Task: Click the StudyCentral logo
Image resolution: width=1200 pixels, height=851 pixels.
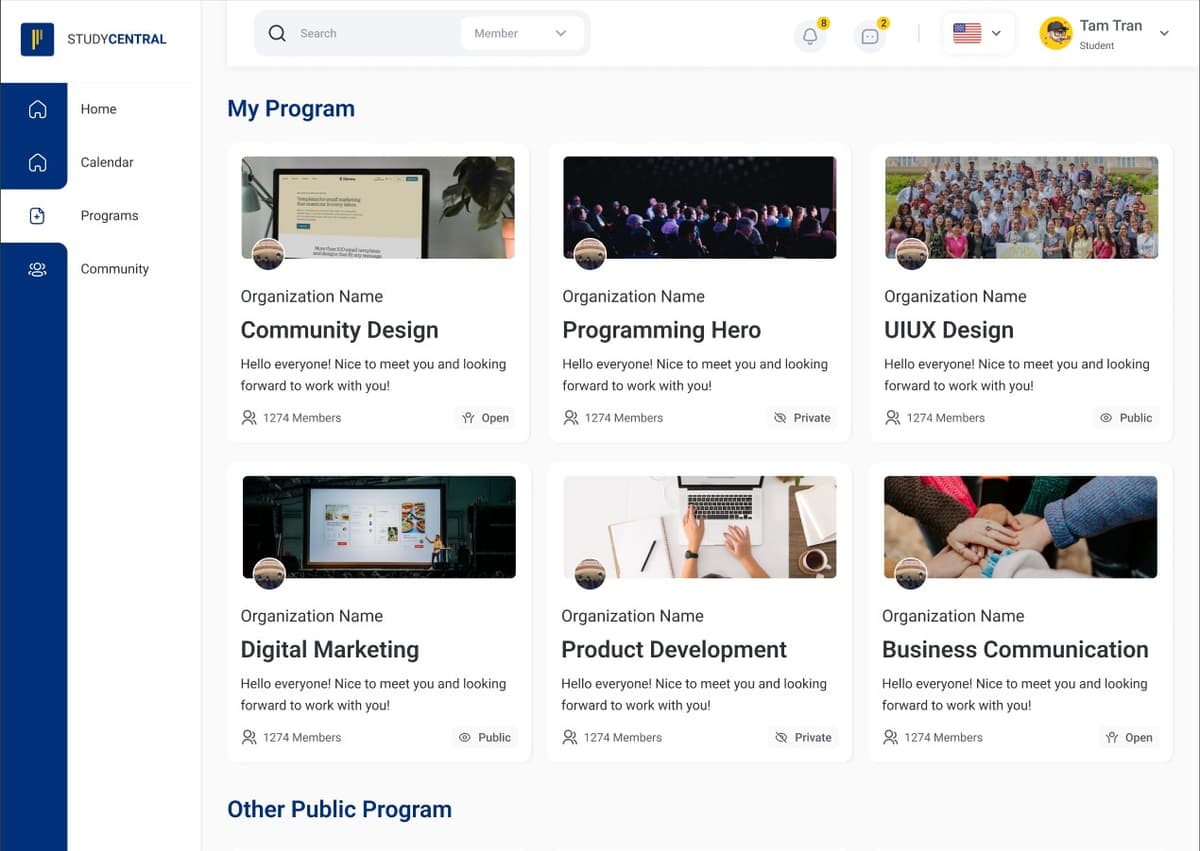Action: (98, 39)
